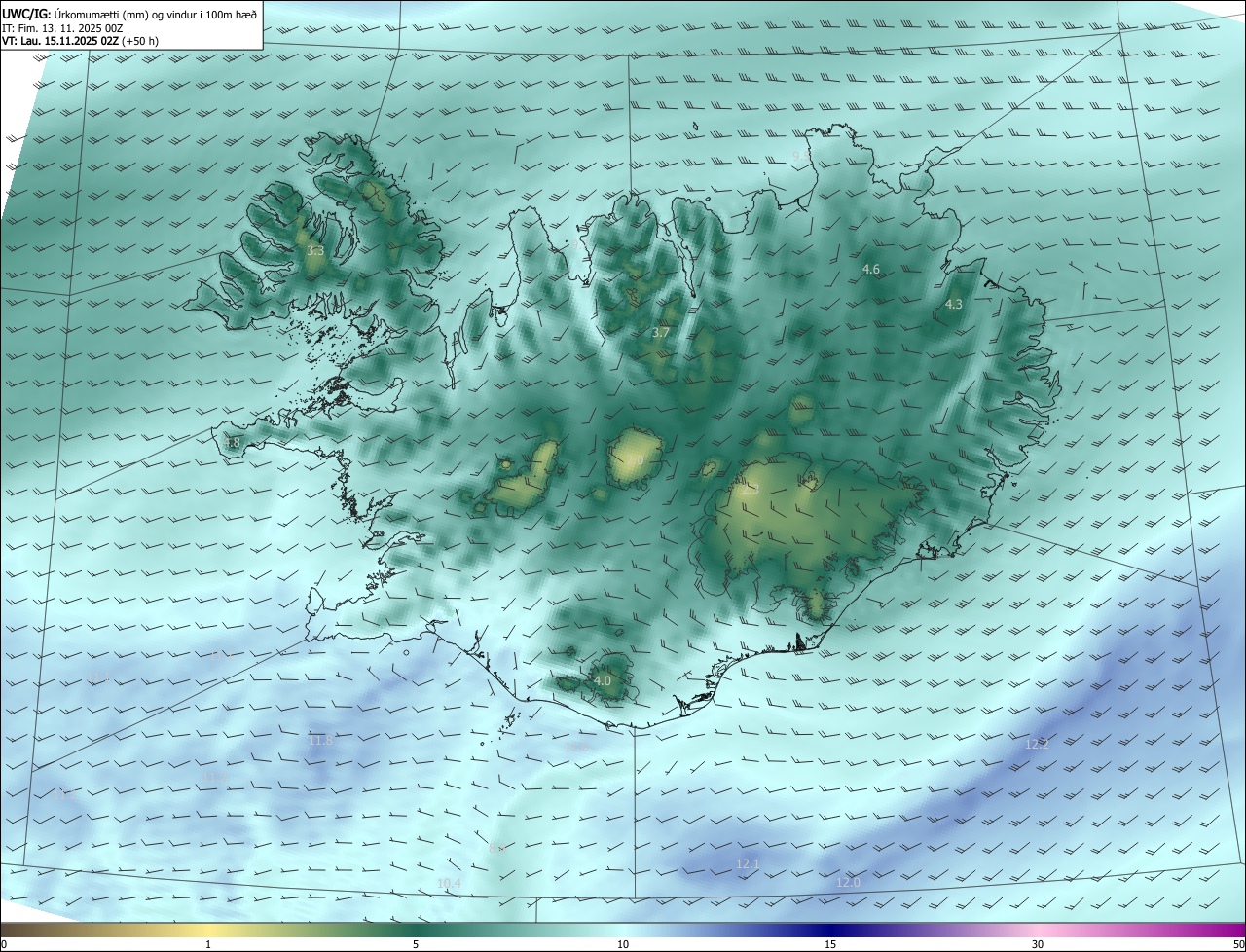
Task: Click the 'VT: Lau. 15.11.2025 02Z (+50 h)' line
Action: pos(82,42)
